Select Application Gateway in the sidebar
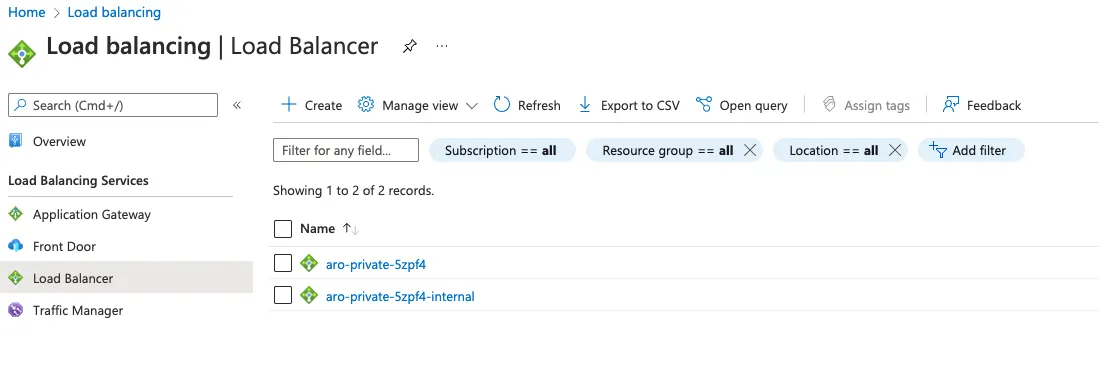1099x383 pixels. tap(92, 215)
